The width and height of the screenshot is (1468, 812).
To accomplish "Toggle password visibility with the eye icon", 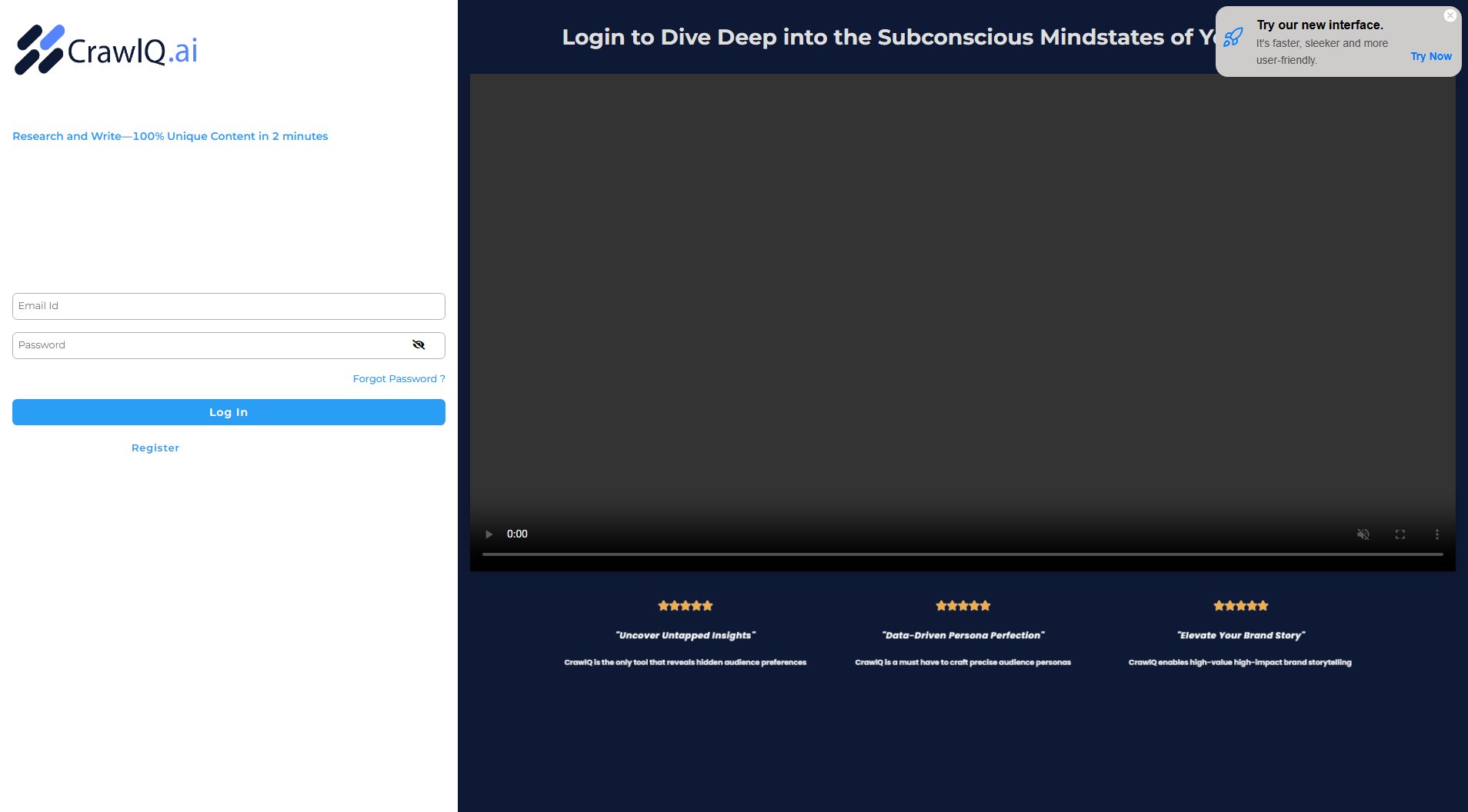I will pos(419,344).
